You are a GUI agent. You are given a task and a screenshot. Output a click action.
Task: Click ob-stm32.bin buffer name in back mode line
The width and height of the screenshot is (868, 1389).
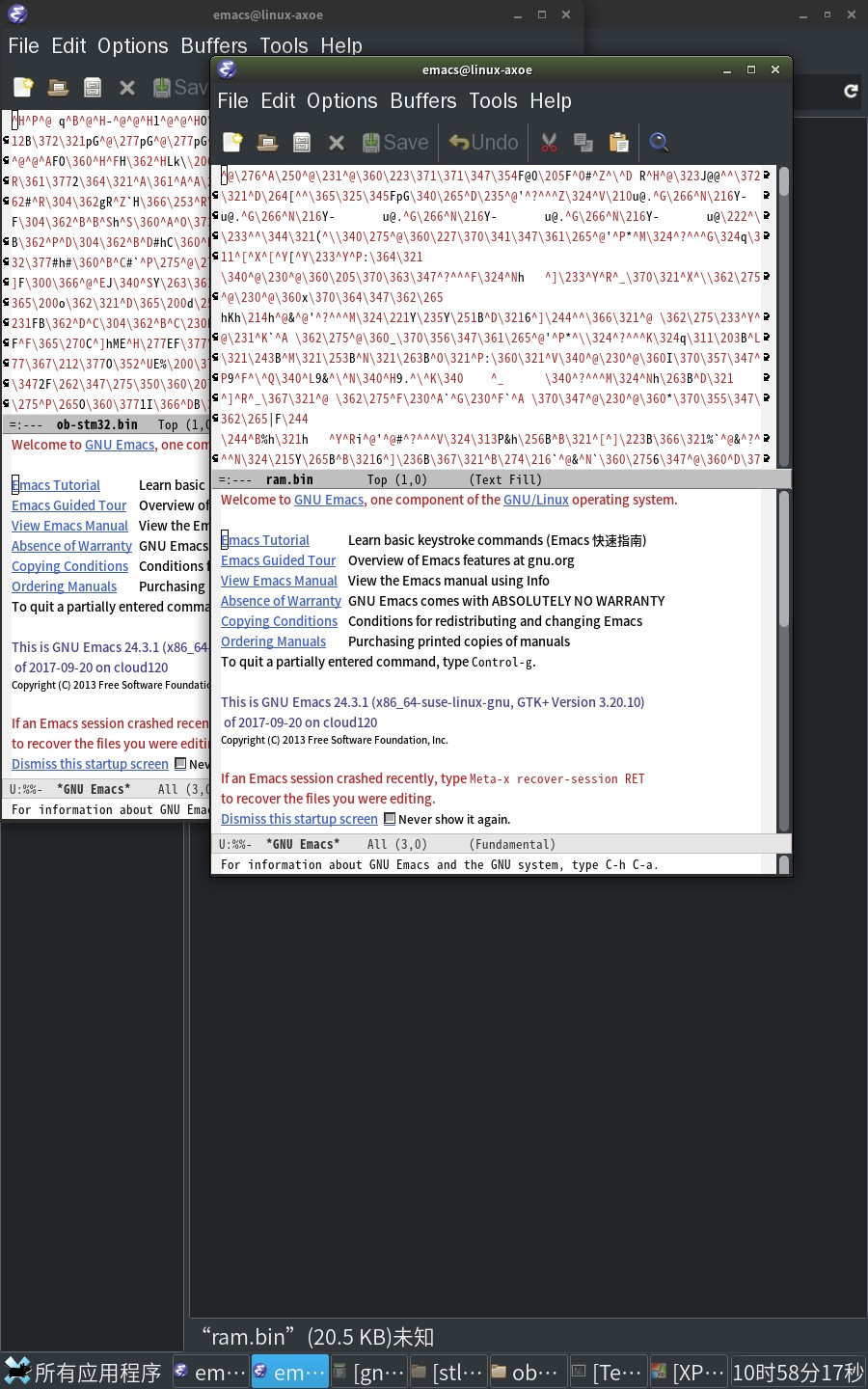point(96,424)
